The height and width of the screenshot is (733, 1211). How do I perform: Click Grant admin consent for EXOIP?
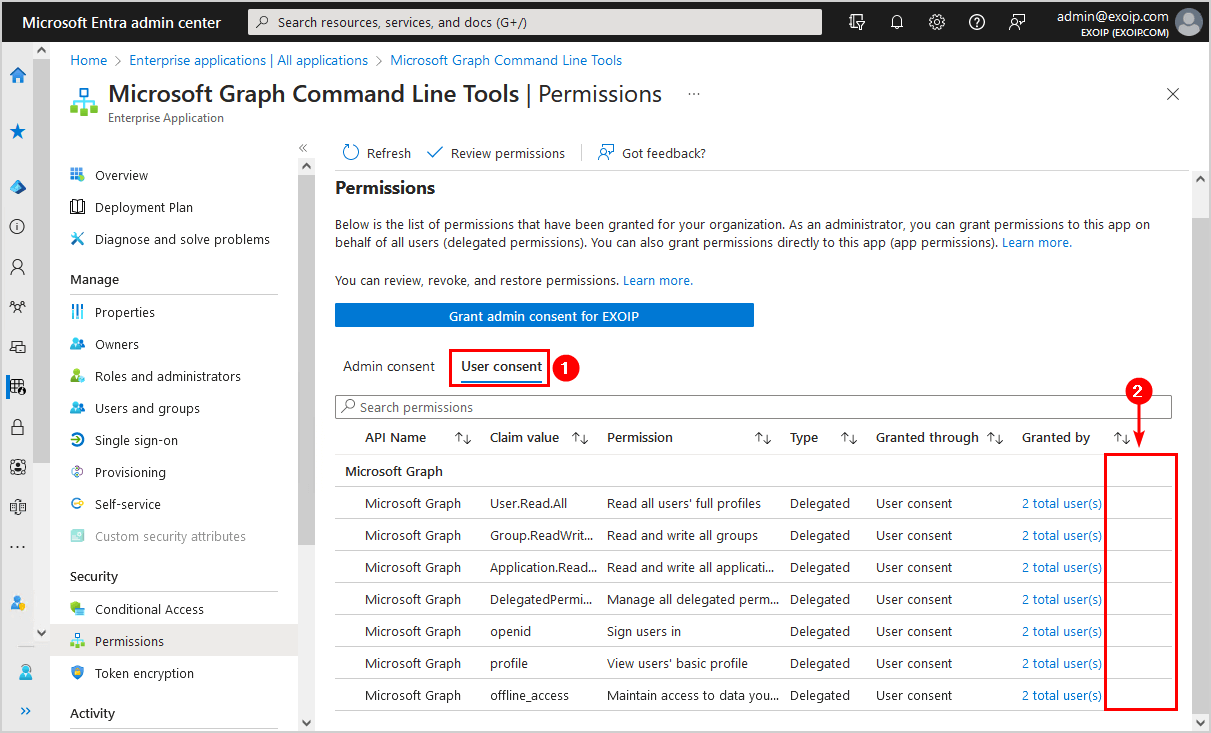(544, 316)
